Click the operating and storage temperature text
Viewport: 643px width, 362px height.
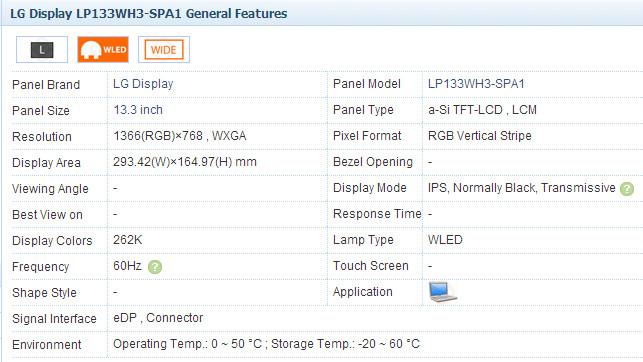tap(267, 344)
